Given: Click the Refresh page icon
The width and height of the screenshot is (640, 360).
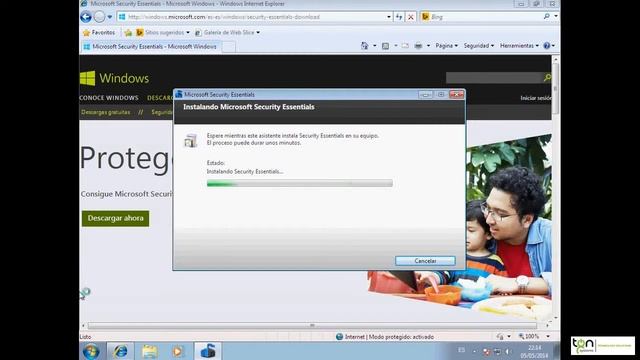Looking at the screenshot, I should click(x=399, y=17).
